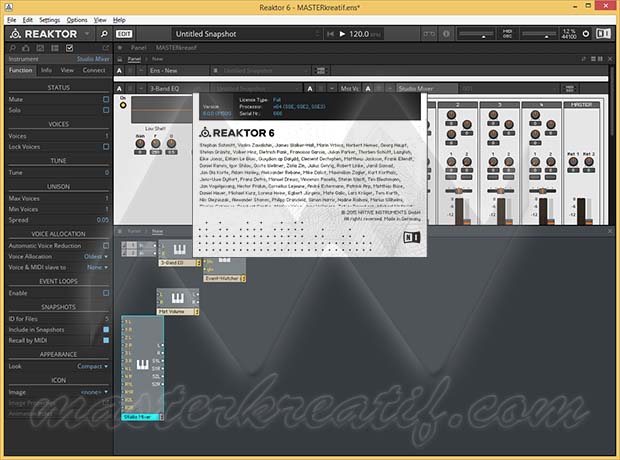620x460 pixels.
Task: Open the panelsets tab in side pane
Action: (x=40, y=48)
